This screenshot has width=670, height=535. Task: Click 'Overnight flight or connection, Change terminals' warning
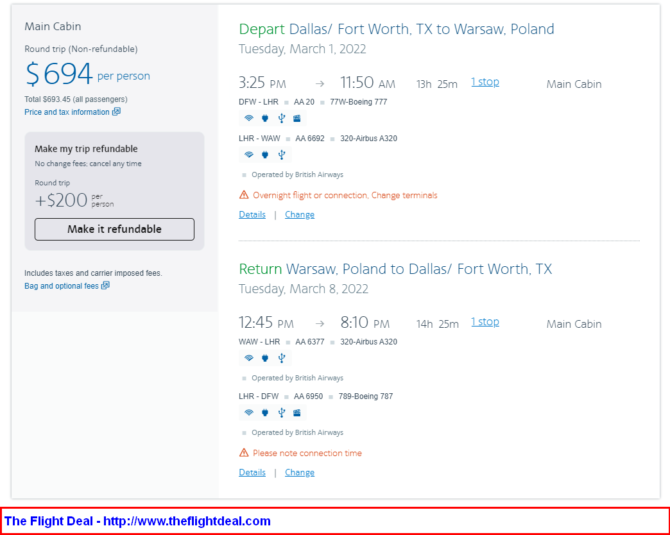click(345, 195)
